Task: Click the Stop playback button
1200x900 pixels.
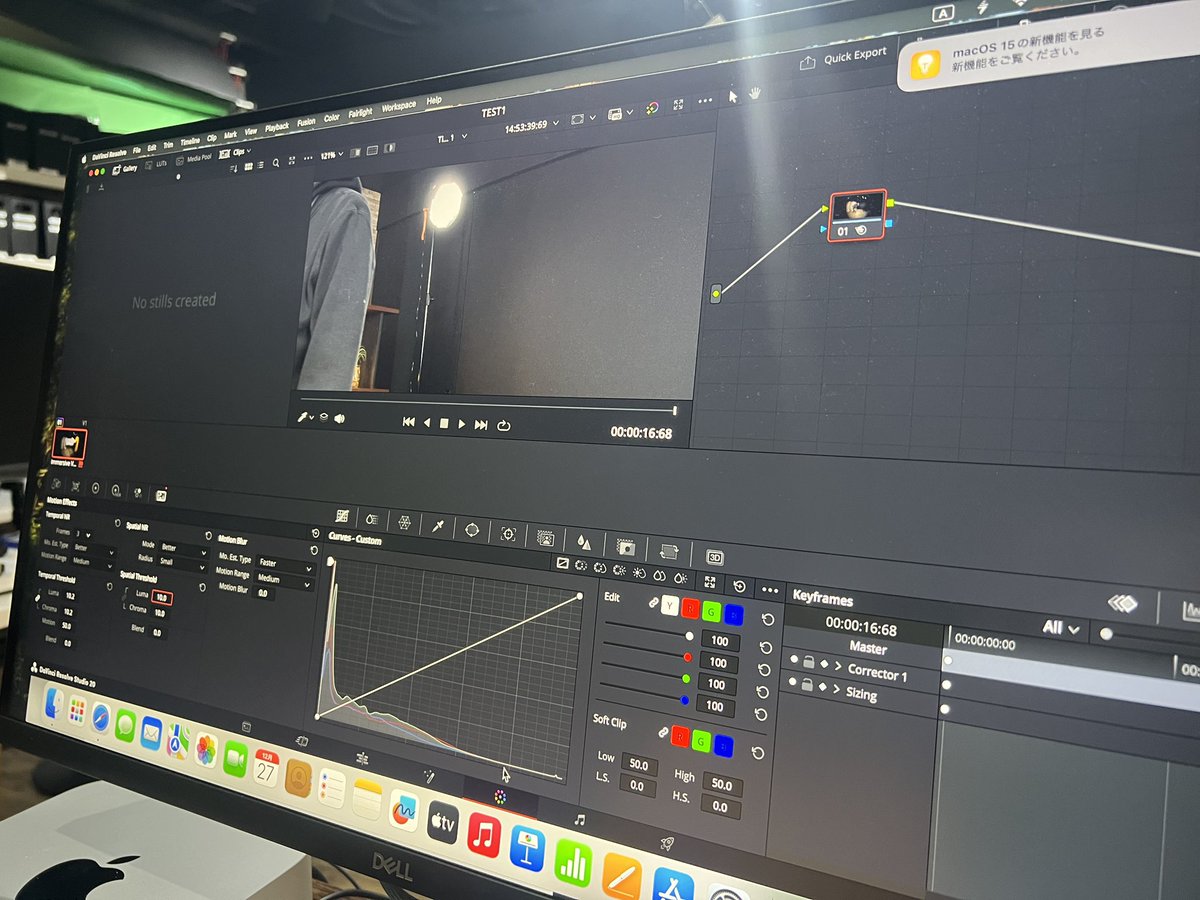Action: (x=444, y=423)
